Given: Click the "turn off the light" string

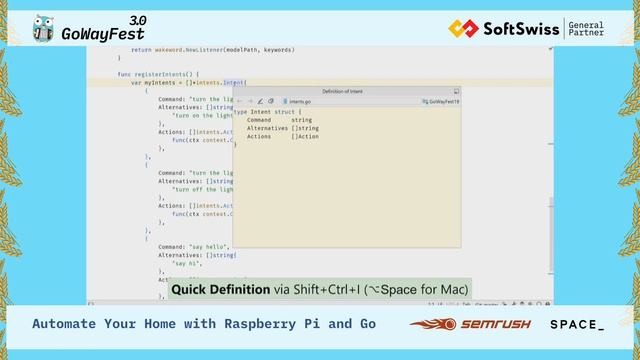Looking at the screenshot, I should coord(202,189).
